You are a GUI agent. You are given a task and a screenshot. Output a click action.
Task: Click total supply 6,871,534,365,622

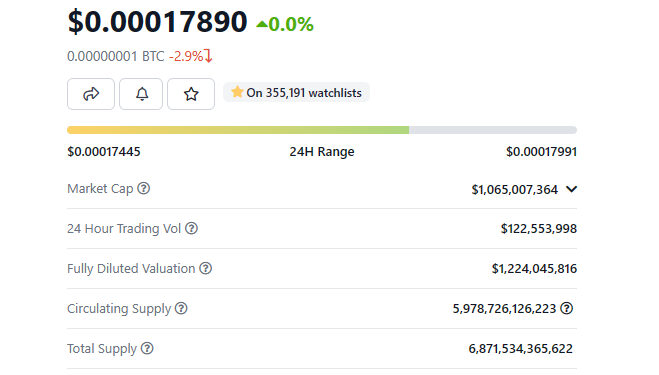click(x=521, y=349)
